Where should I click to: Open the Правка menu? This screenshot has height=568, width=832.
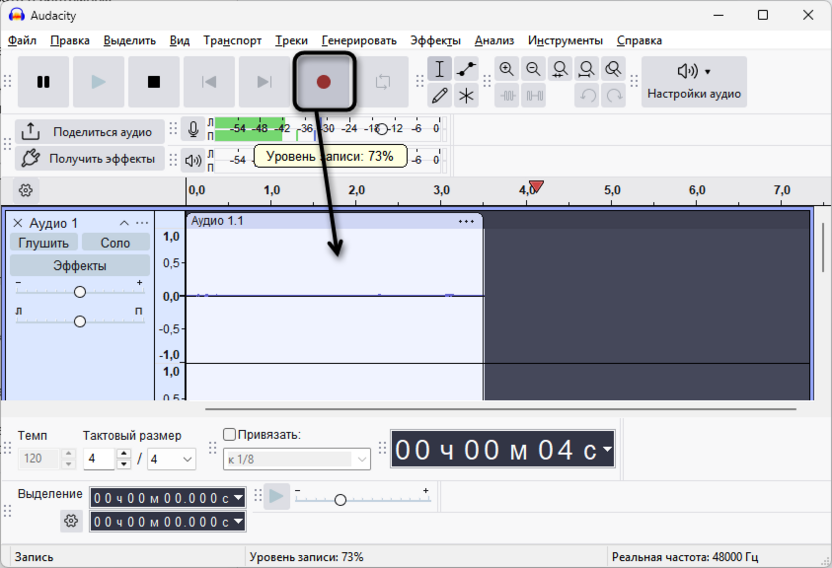pyautogui.click(x=70, y=40)
